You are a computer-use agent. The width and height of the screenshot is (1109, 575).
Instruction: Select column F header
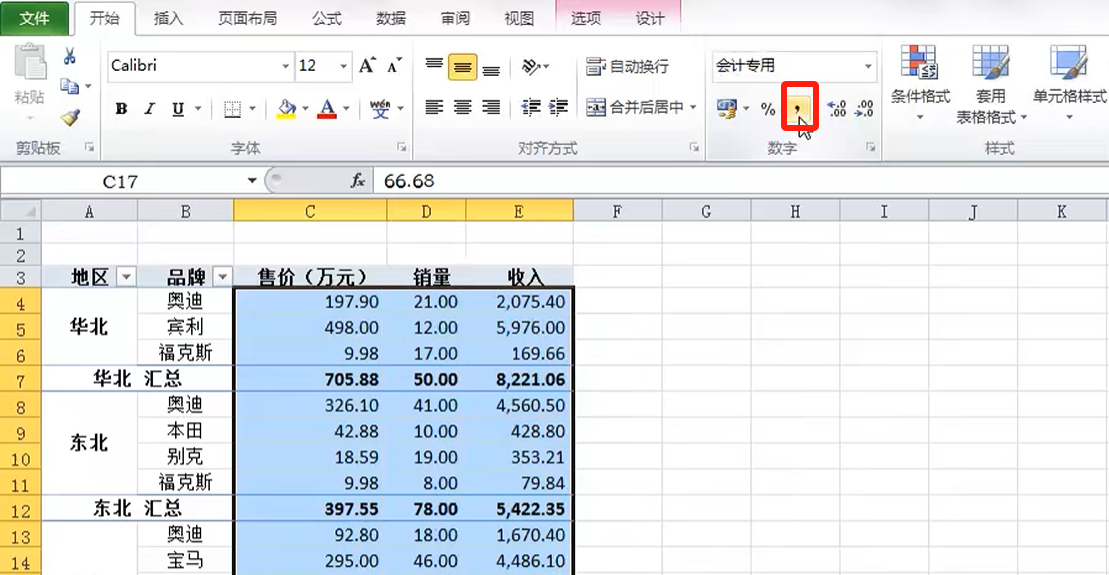pos(617,211)
